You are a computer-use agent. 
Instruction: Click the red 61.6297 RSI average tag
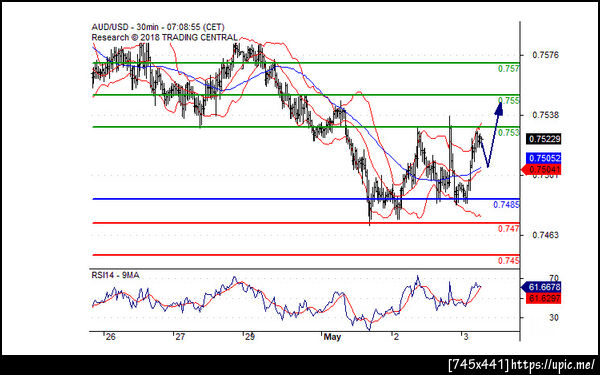544,298
